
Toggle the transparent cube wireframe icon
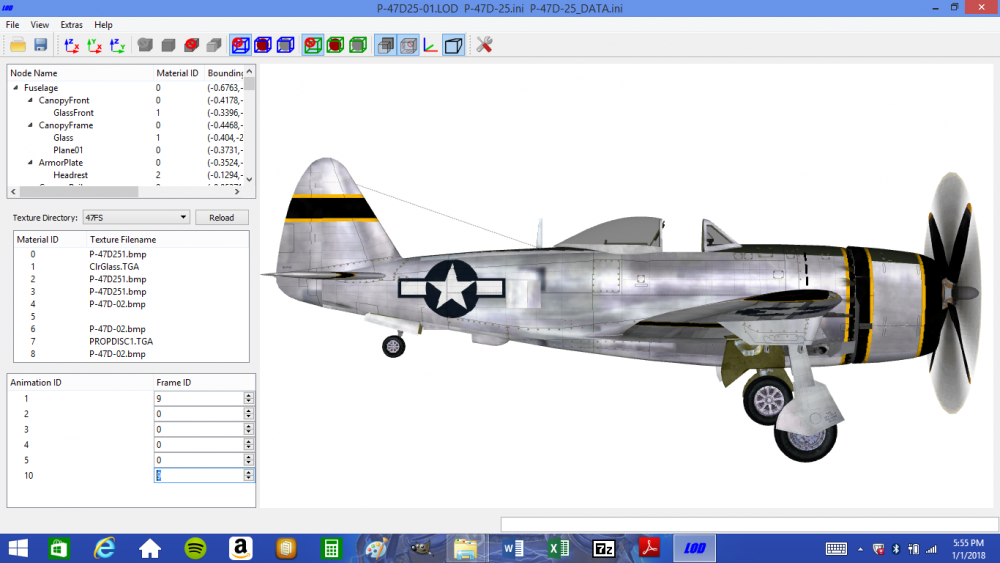point(408,45)
